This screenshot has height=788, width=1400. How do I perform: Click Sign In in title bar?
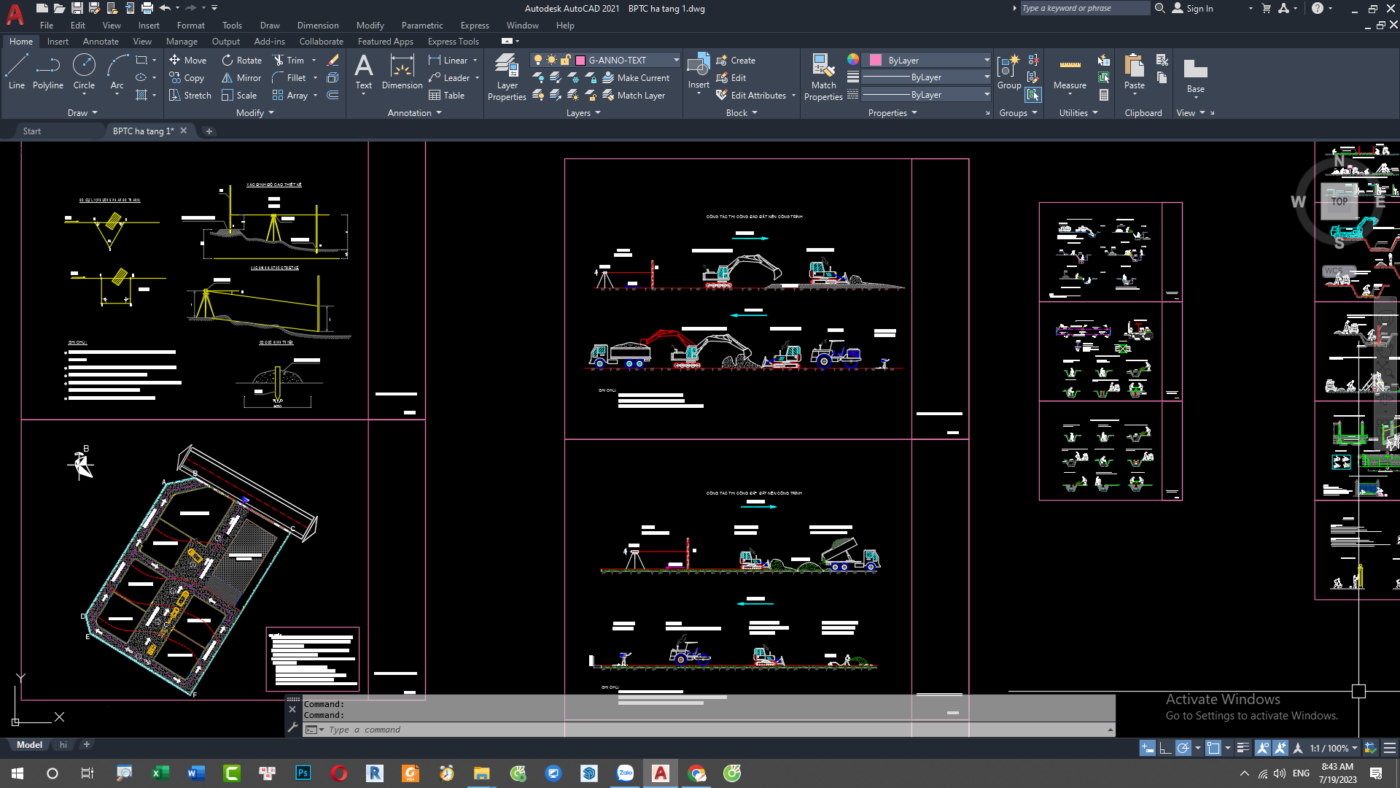pyautogui.click(x=1199, y=8)
